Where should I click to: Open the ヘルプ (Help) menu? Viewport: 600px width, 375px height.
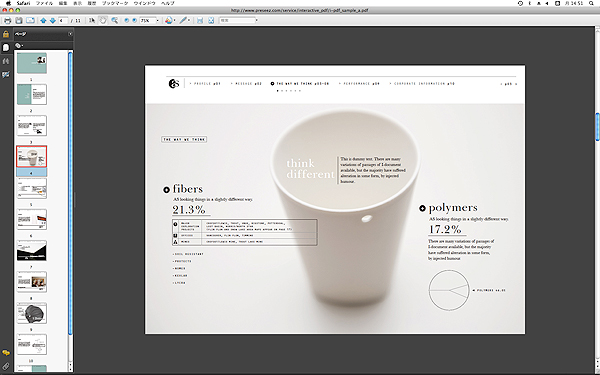(167, 3)
